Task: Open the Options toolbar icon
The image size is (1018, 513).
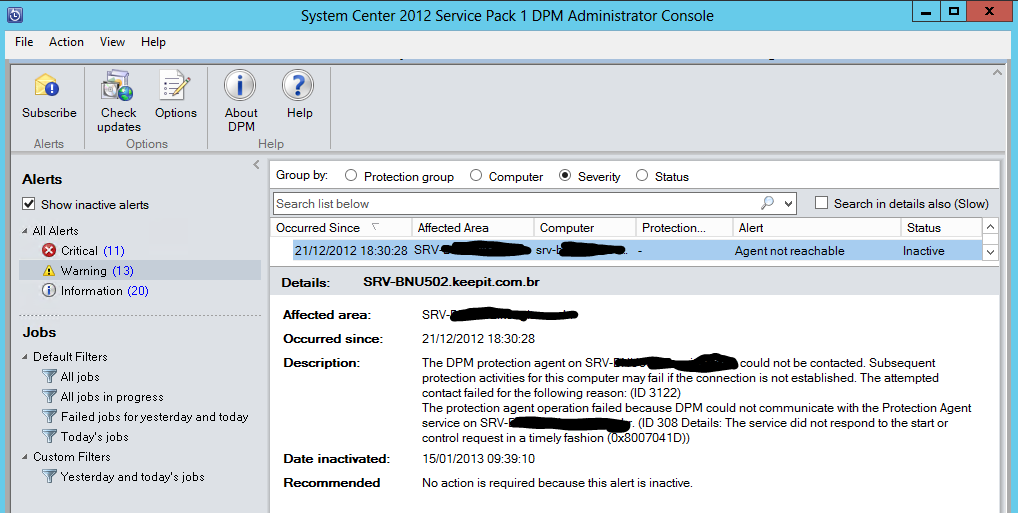Action: tap(175, 87)
